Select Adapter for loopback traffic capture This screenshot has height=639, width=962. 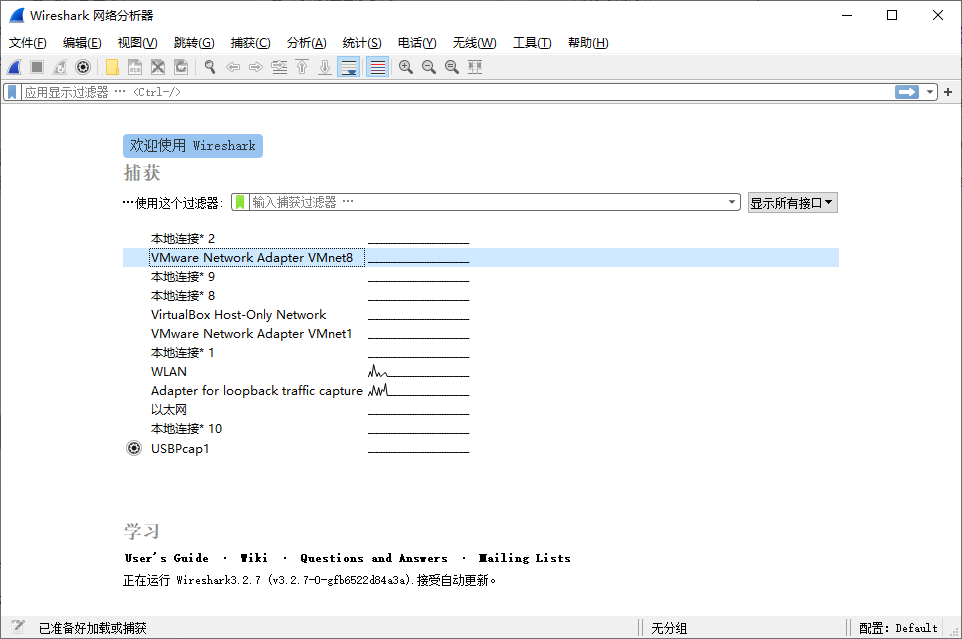tap(480, 391)
